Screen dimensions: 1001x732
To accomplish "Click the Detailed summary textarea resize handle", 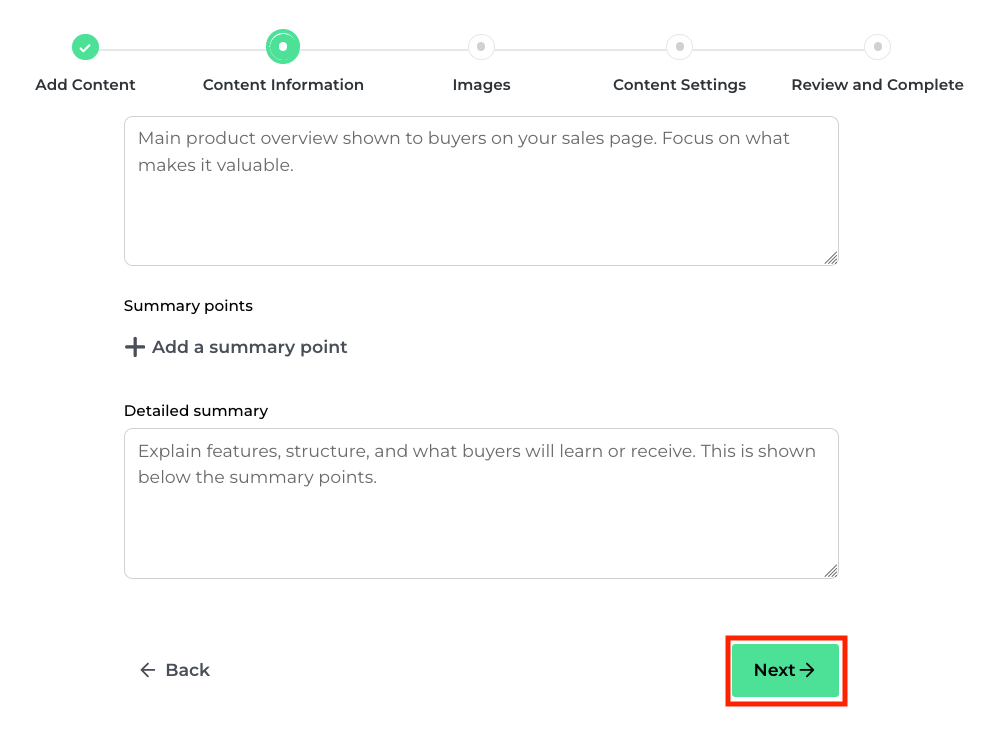I will (831, 571).
